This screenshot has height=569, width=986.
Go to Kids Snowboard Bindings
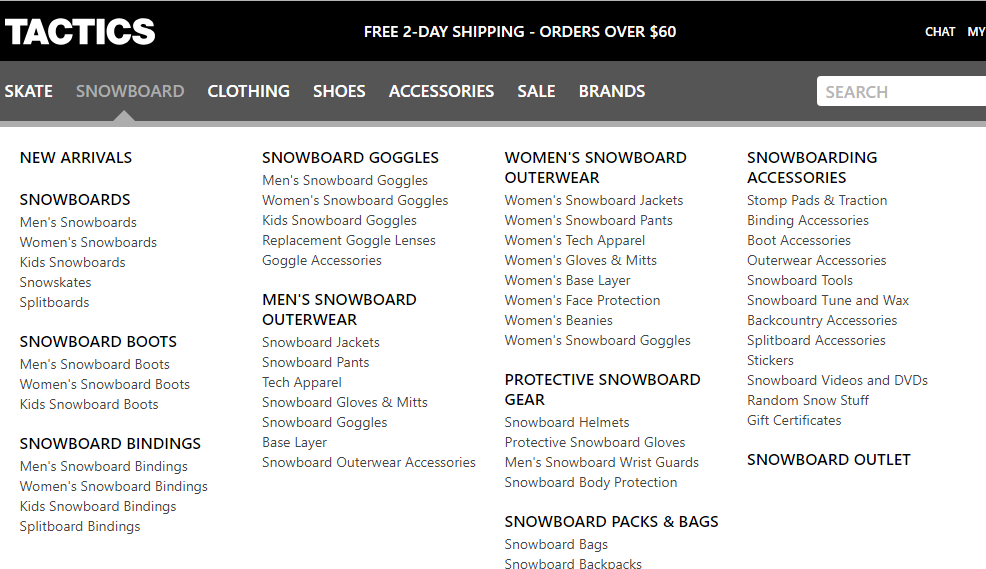pos(98,506)
